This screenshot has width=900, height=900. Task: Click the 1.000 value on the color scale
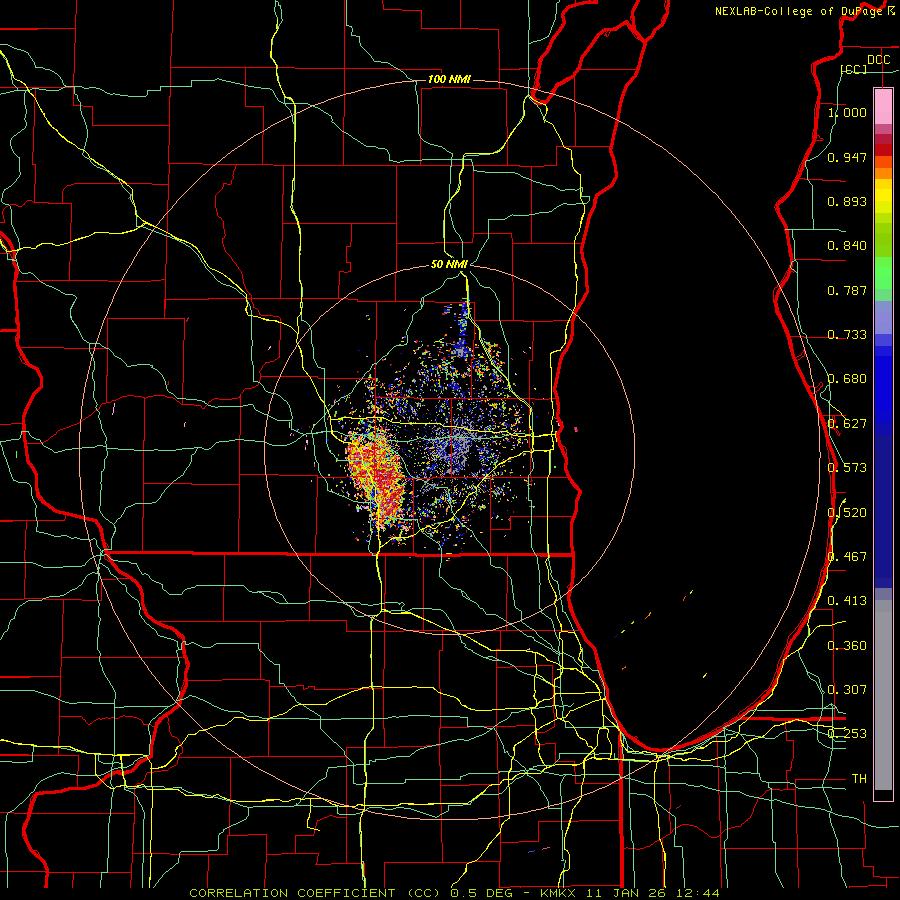847,112
